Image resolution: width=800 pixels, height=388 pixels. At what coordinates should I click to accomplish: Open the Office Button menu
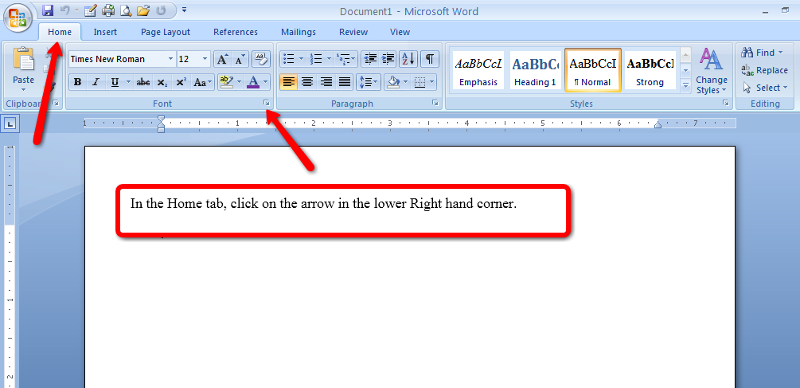pyautogui.click(x=18, y=17)
